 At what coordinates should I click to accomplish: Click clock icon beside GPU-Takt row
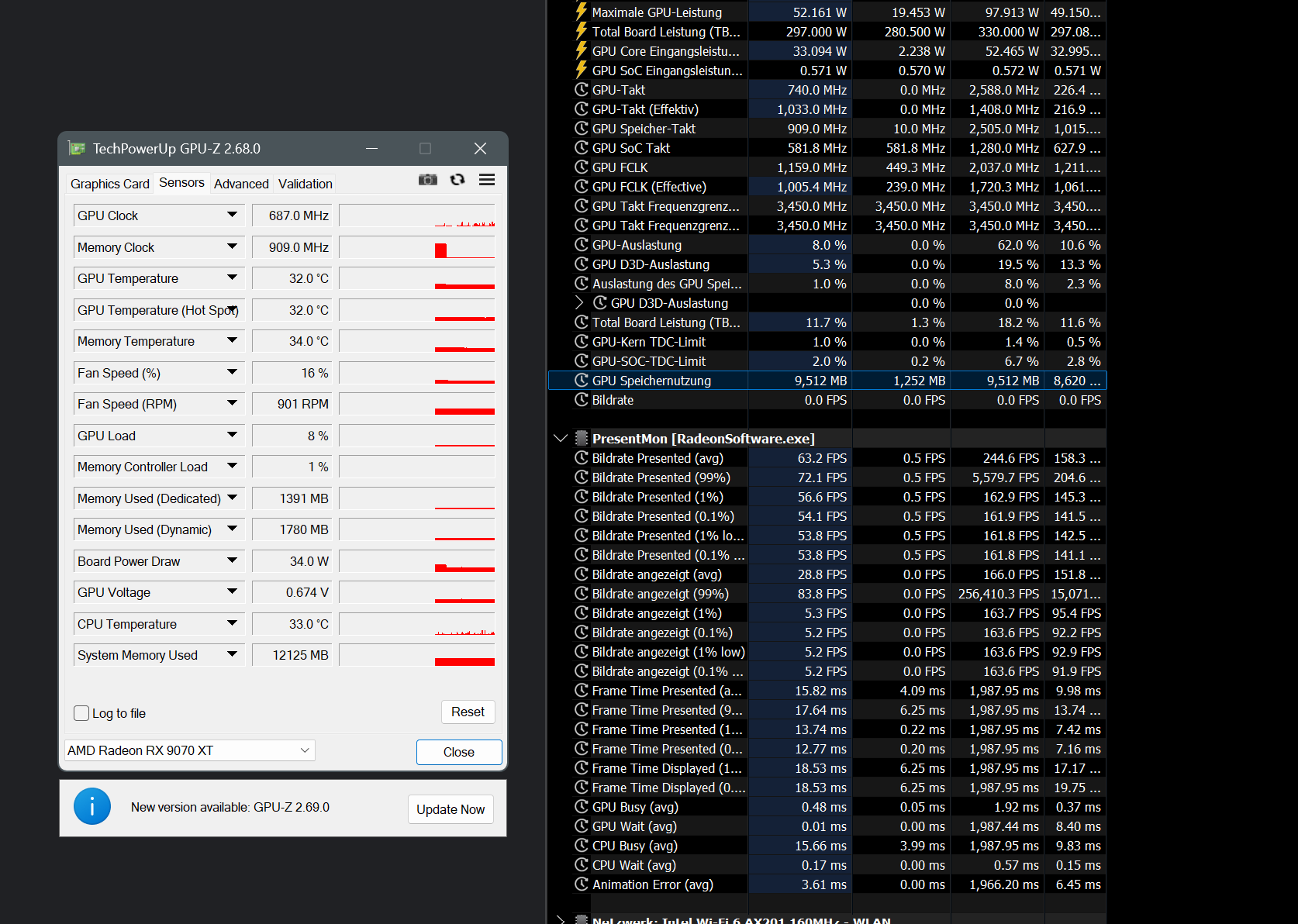pos(582,89)
